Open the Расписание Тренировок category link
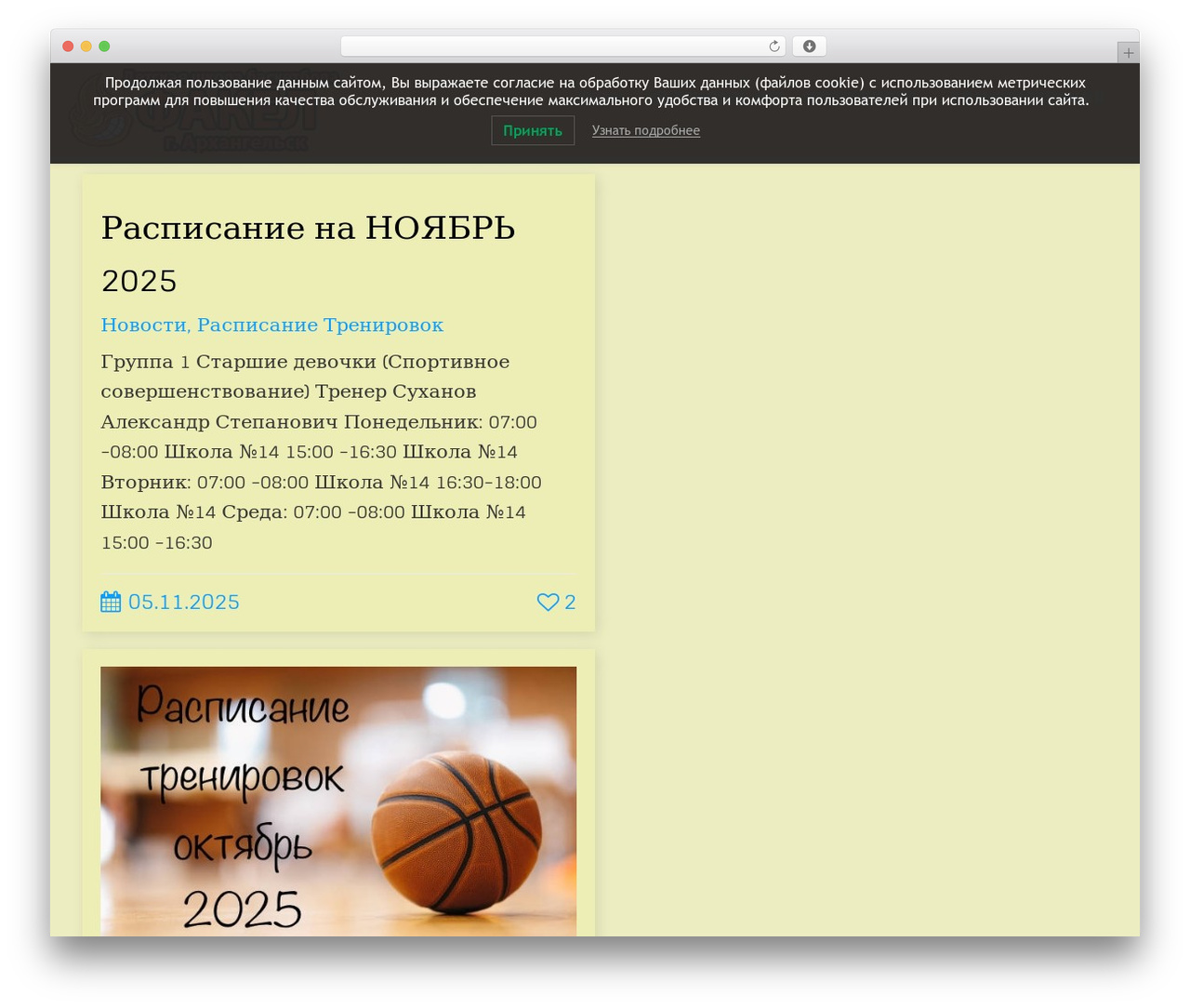Image resolution: width=1190 pixels, height=1008 pixels. 320,325
